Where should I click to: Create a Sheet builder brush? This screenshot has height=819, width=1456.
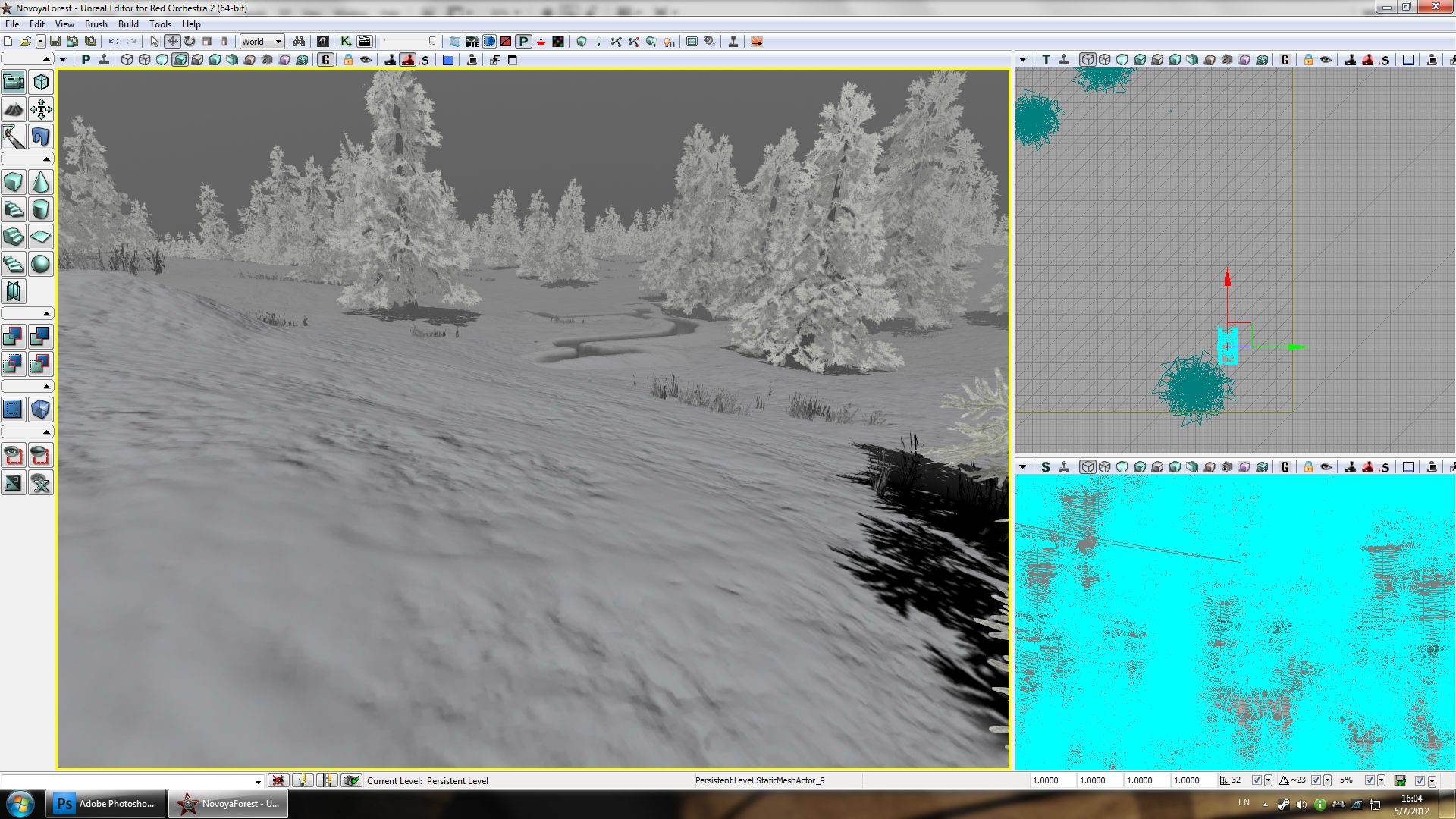point(41,237)
